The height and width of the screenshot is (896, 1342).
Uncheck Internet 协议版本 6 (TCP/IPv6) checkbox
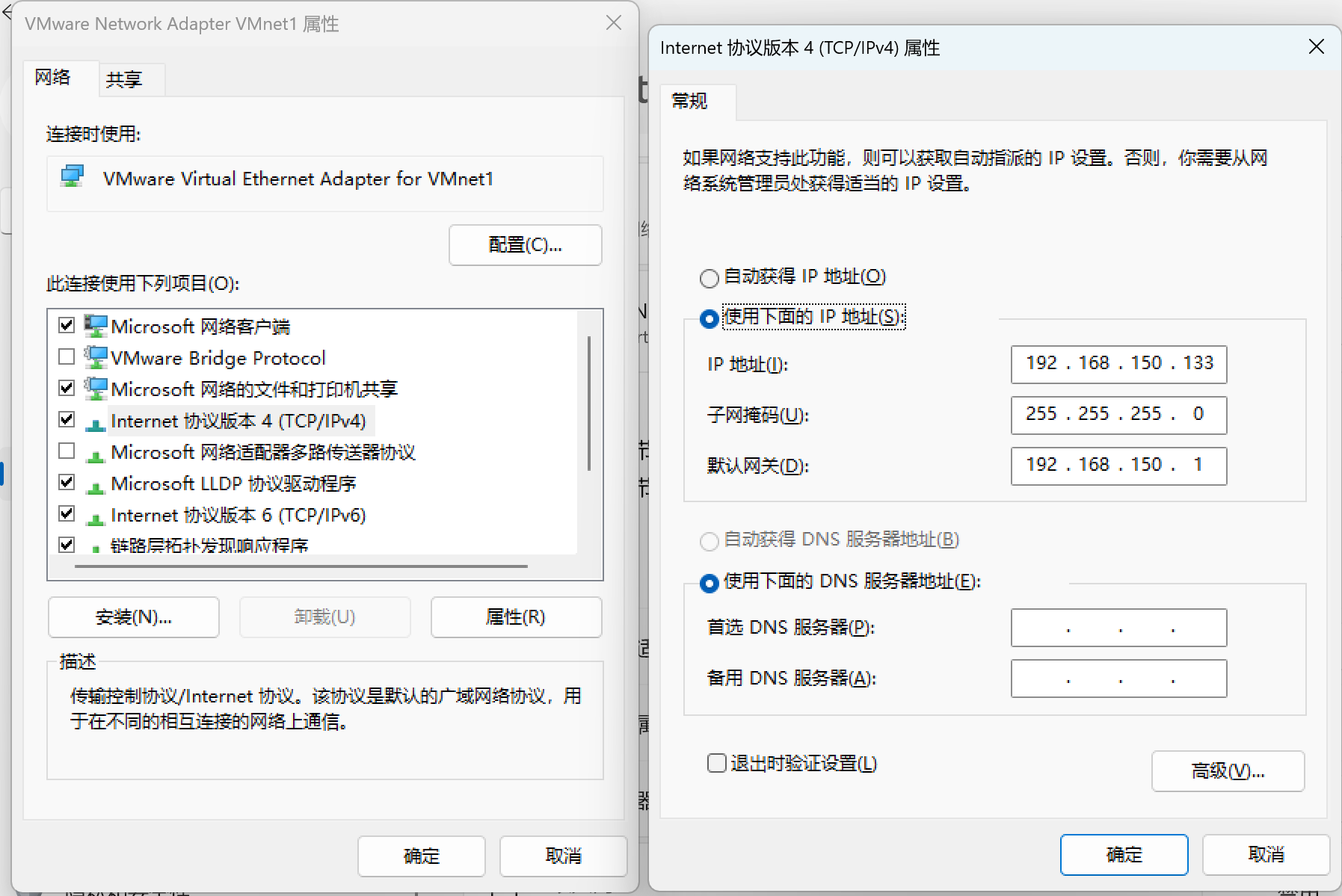[x=67, y=513]
